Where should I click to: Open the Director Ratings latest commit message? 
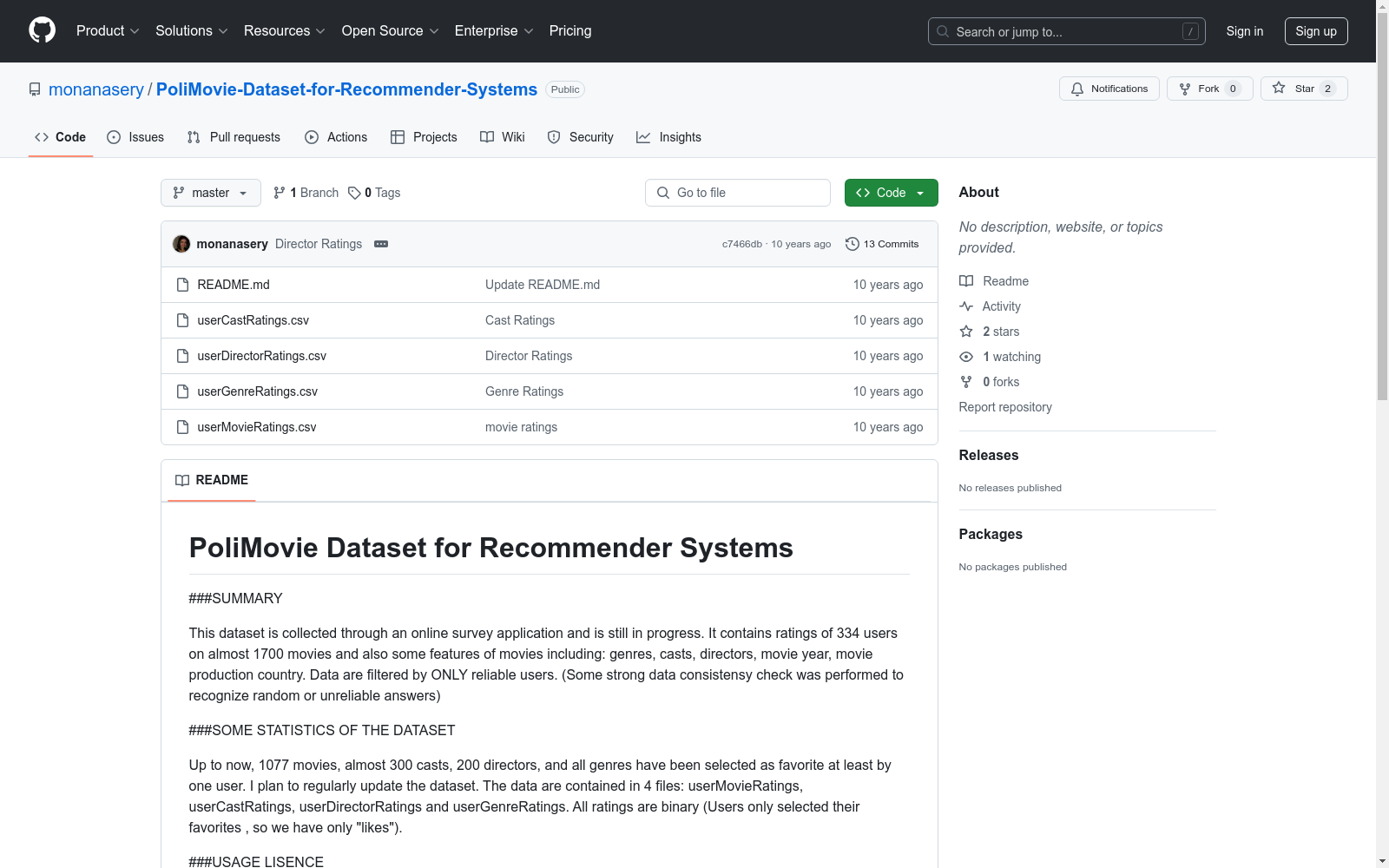(319, 244)
